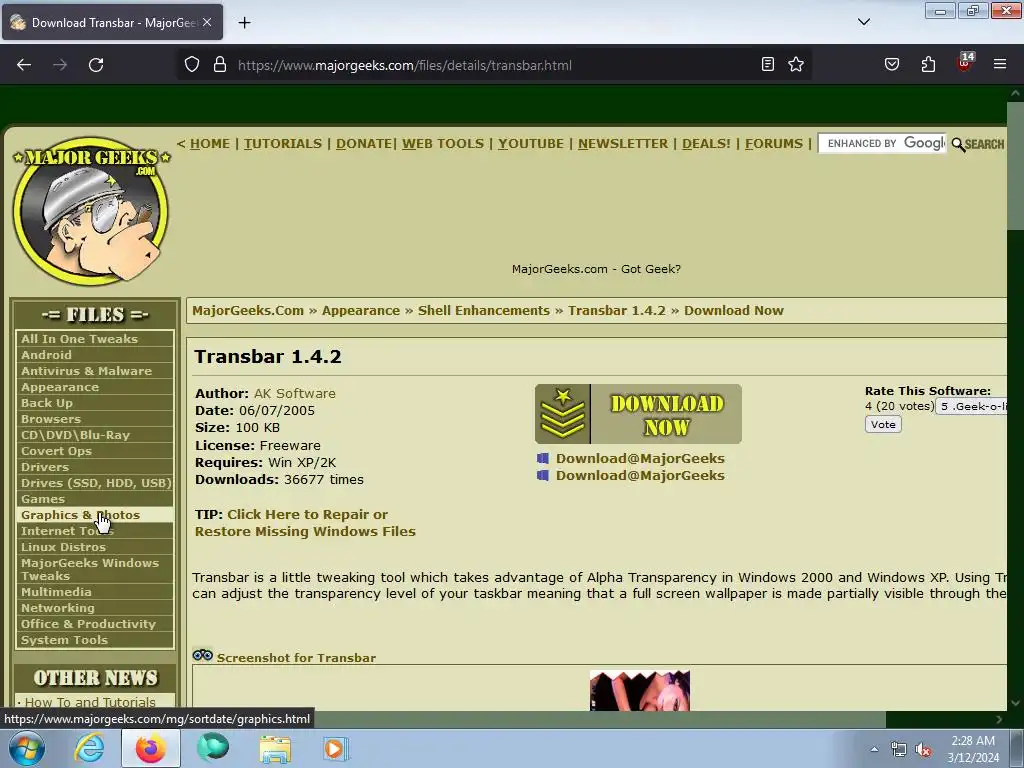
Task: Click the MajorGeeks.Com breadcrumb link
Action: 248,310
